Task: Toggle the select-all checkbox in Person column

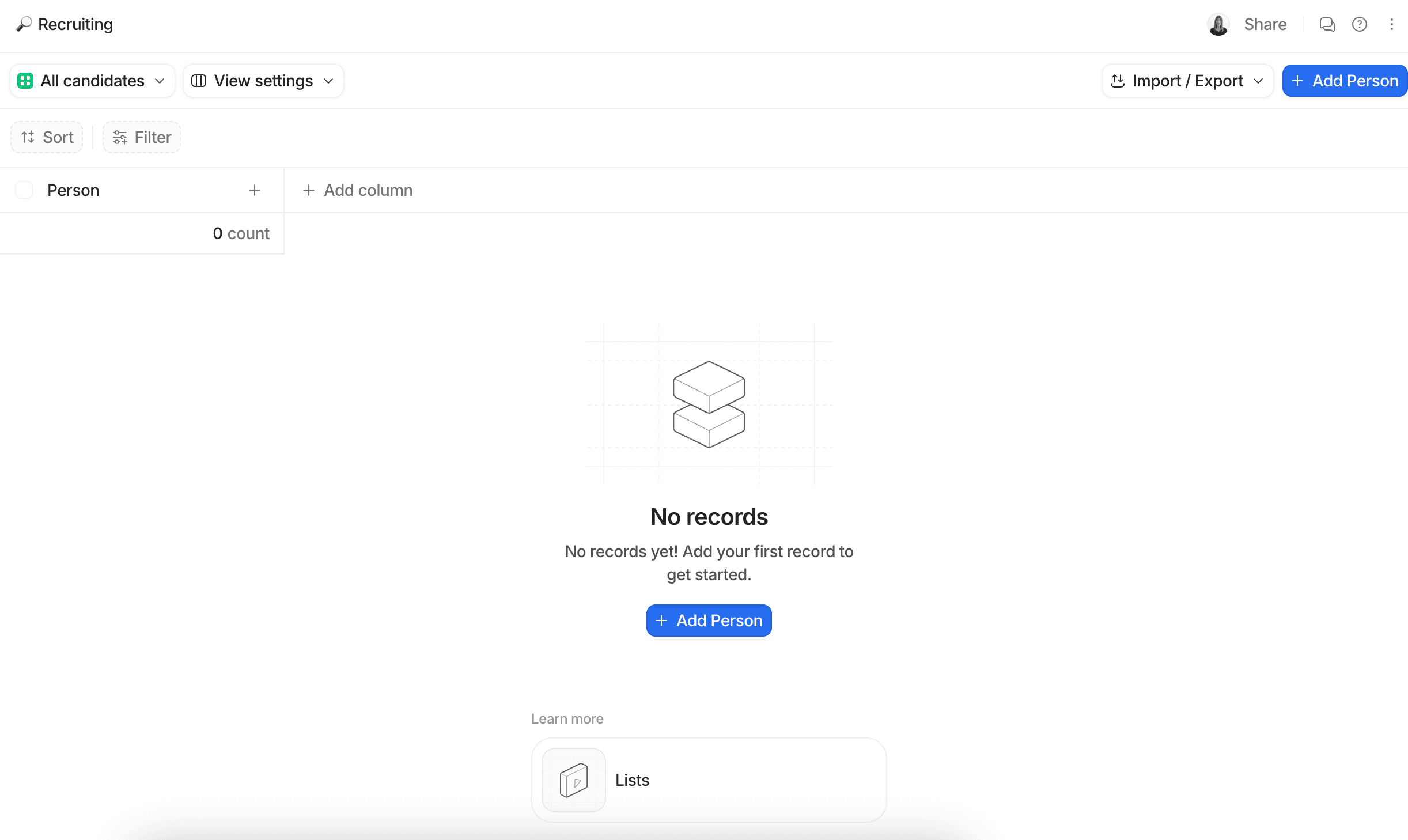Action: [24, 190]
